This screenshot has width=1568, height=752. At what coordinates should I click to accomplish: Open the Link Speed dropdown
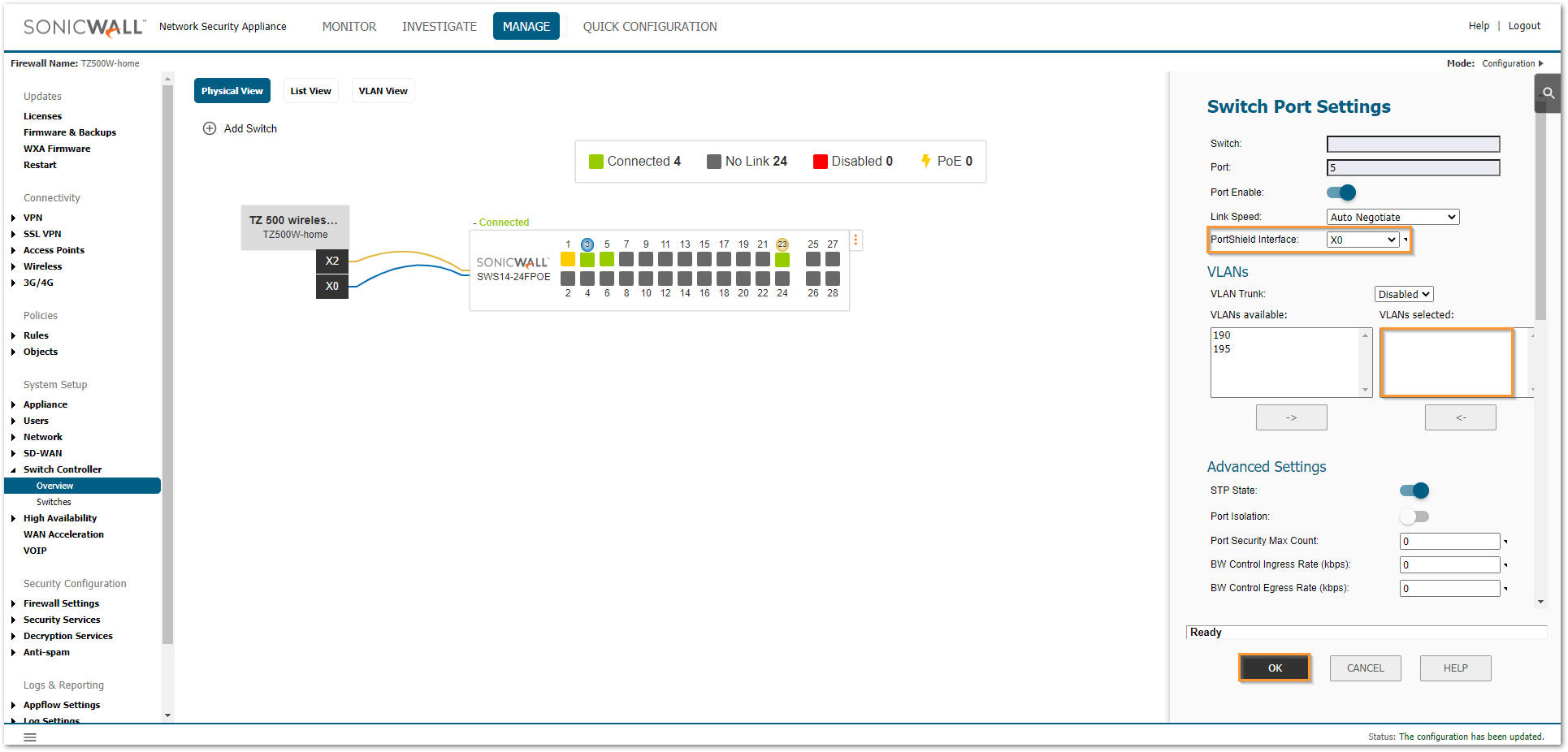pos(1393,217)
